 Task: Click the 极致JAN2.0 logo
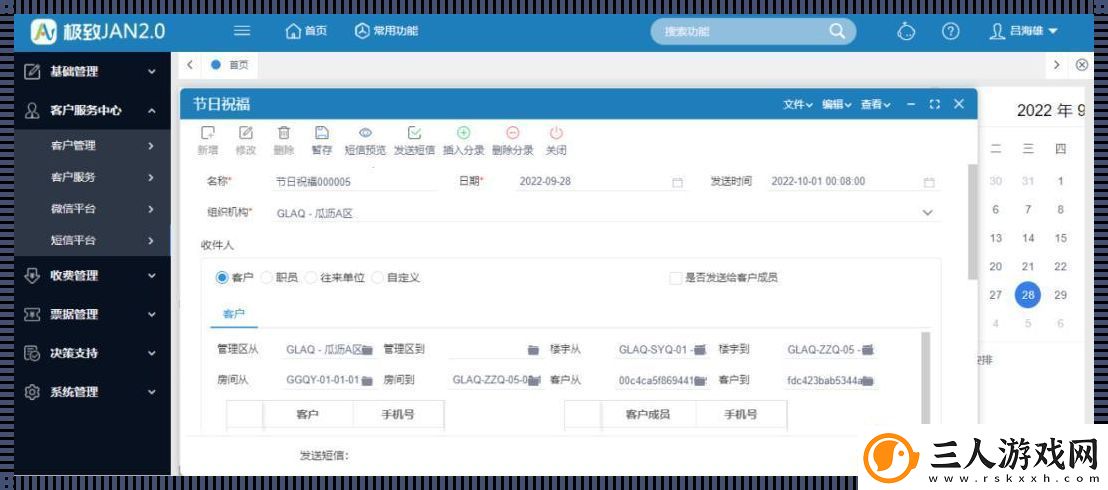[x=98, y=31]
